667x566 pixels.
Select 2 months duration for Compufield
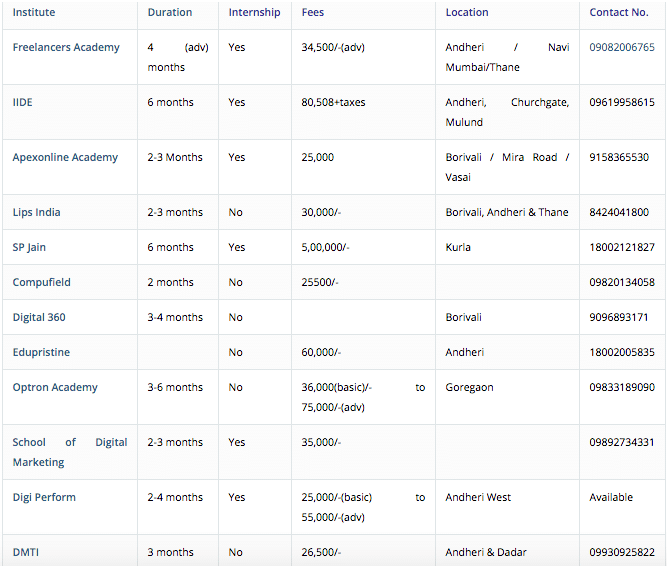pyautogui.click(x=171, y=282)
